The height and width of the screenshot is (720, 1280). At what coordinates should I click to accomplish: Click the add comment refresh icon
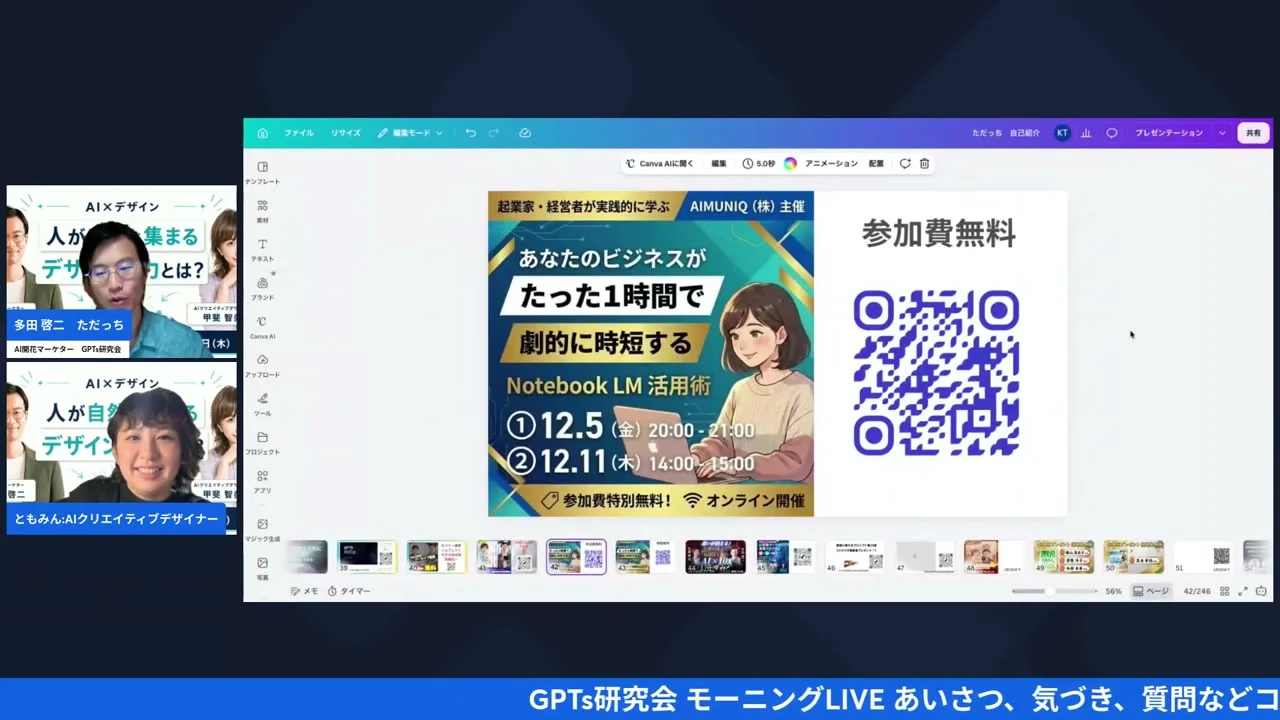tap(905, 163)
